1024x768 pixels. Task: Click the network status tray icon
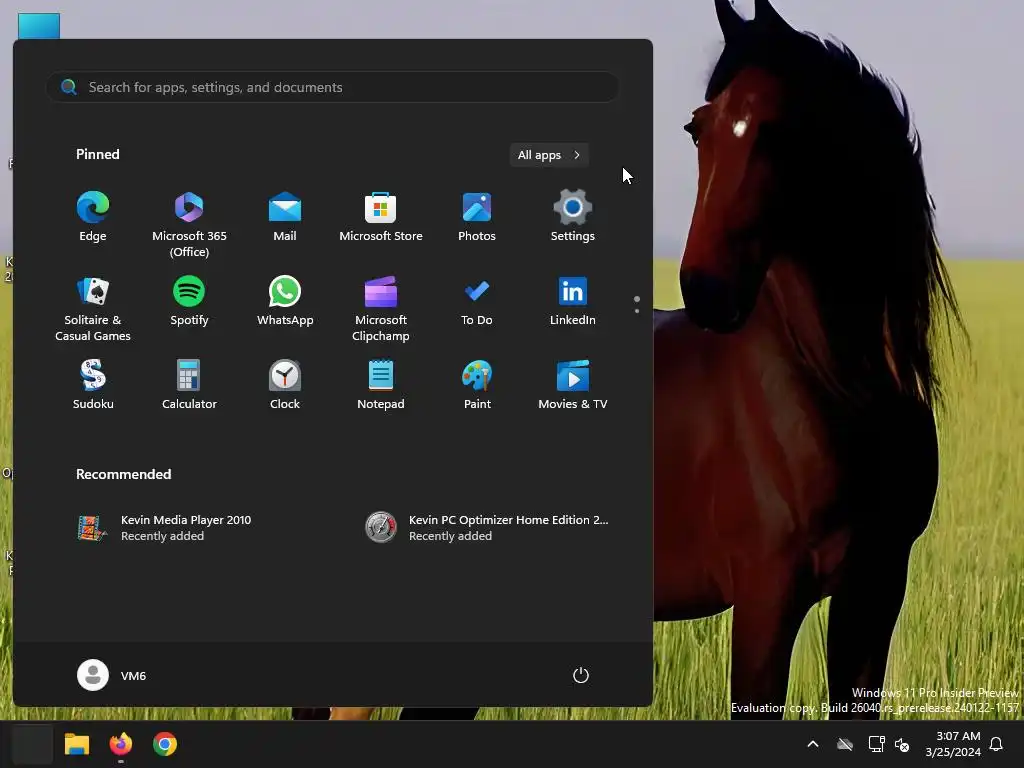coord(876,744)
